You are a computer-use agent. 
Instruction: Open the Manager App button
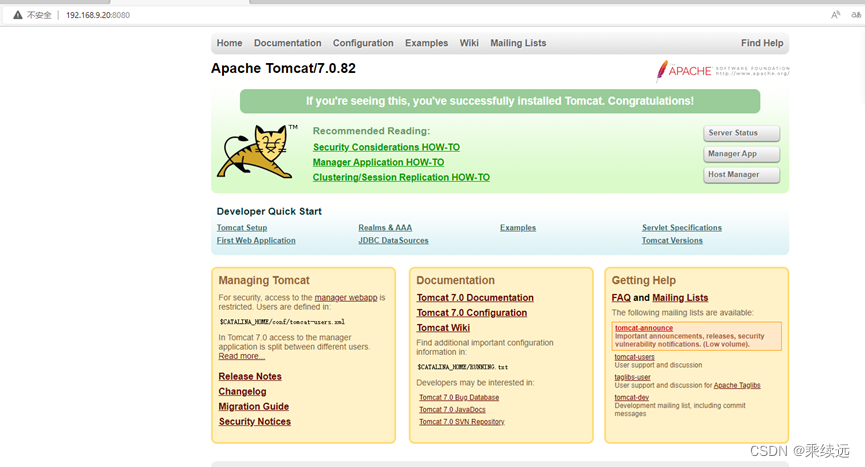741,154
